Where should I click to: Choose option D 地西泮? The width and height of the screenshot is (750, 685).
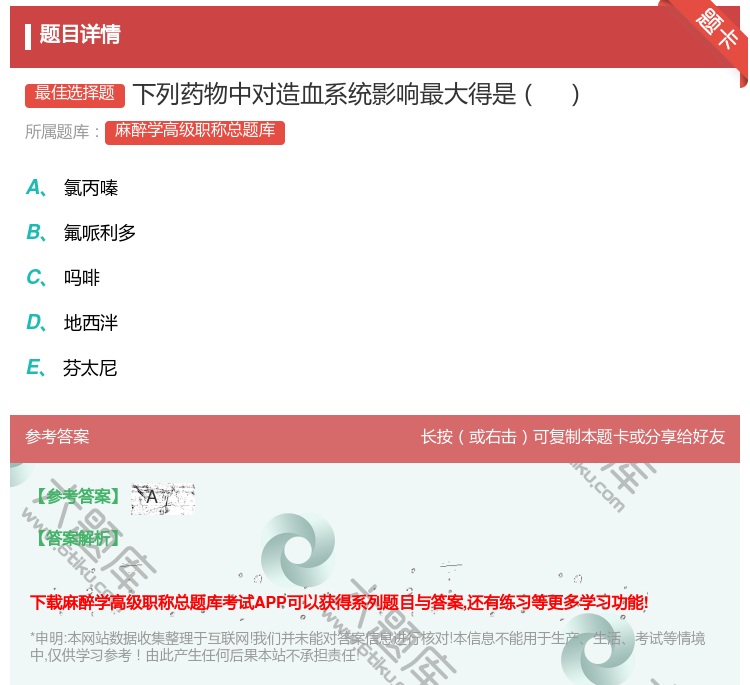point(72,323)
